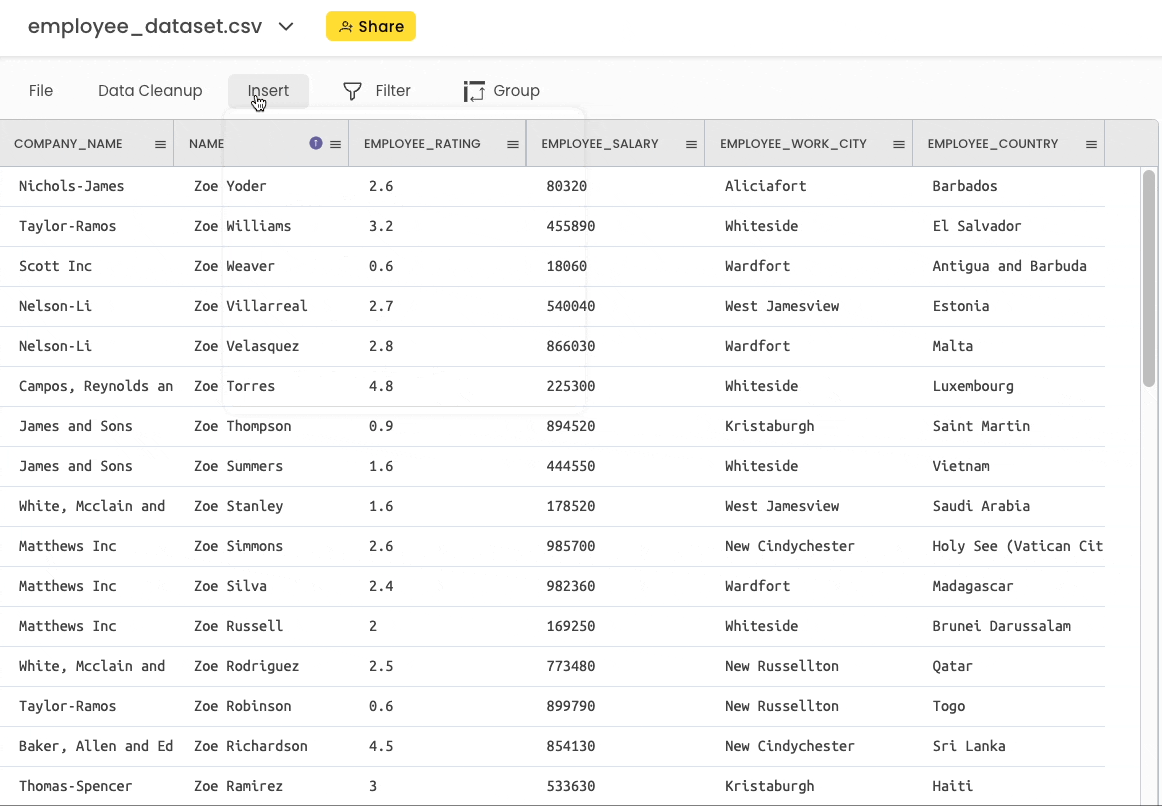Click the yellow Share button
Screen dimensions: 1162x806
pos(371,27)
